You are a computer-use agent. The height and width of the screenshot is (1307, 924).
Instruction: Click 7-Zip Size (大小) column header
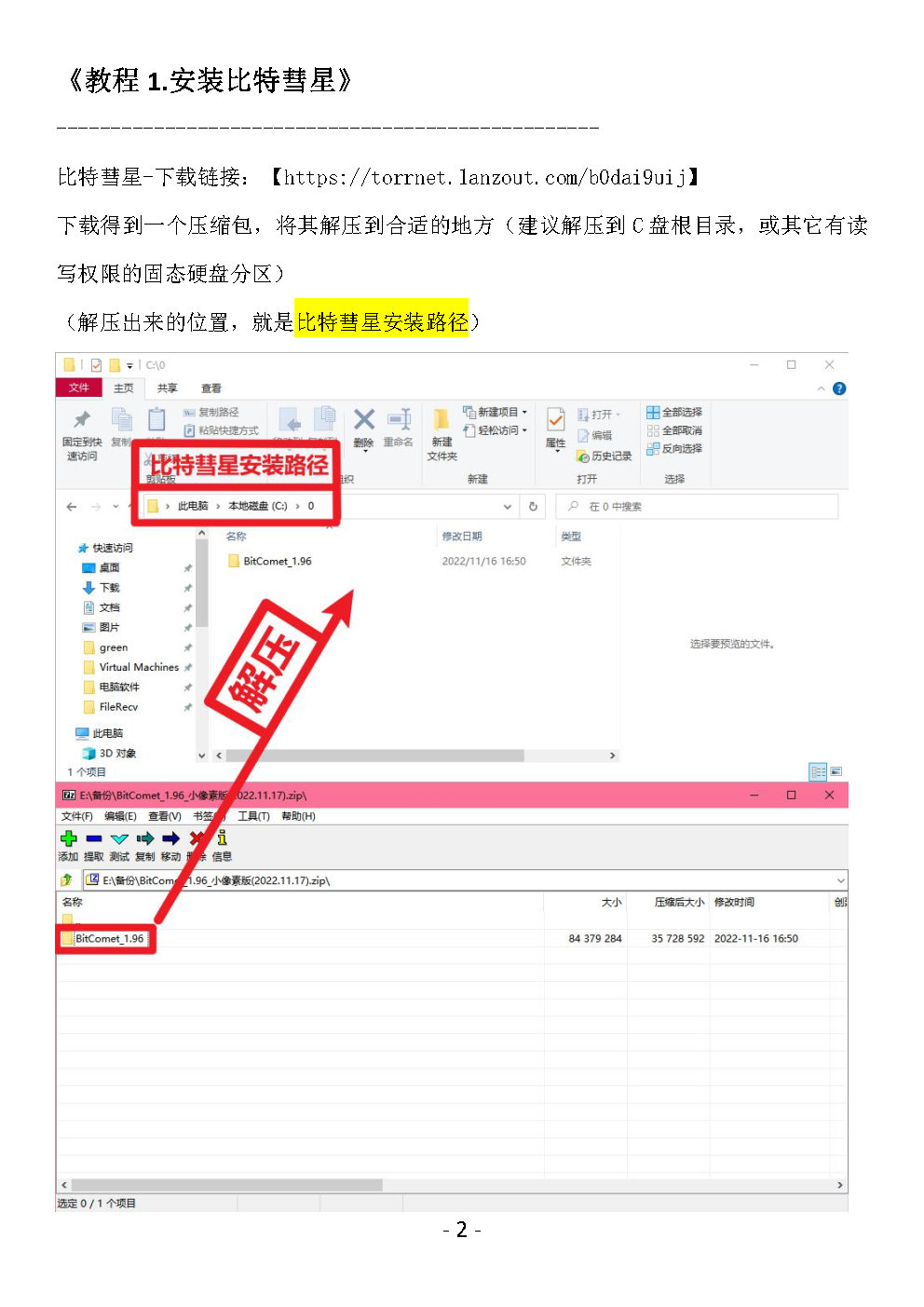click(611, 902)
